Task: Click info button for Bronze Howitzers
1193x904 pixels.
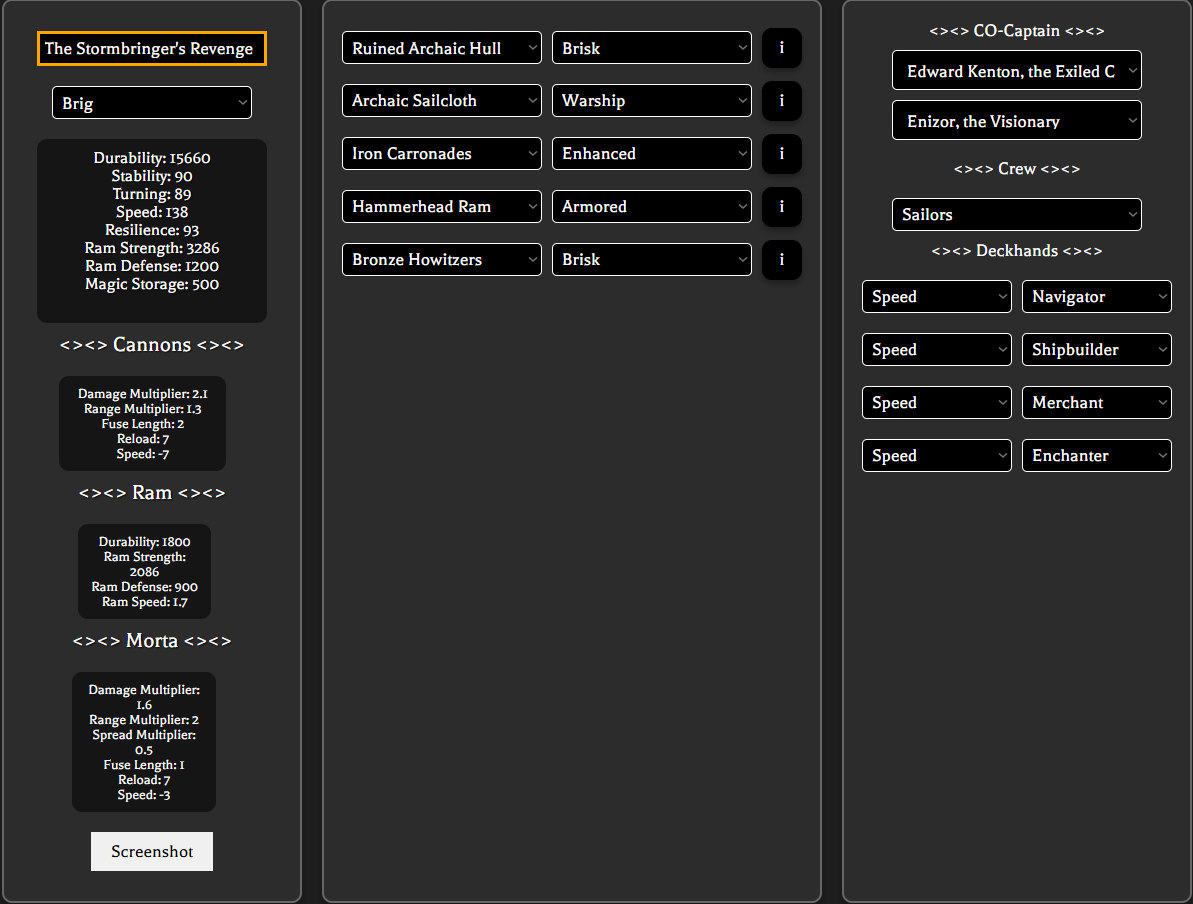Action: click(781, 259)
